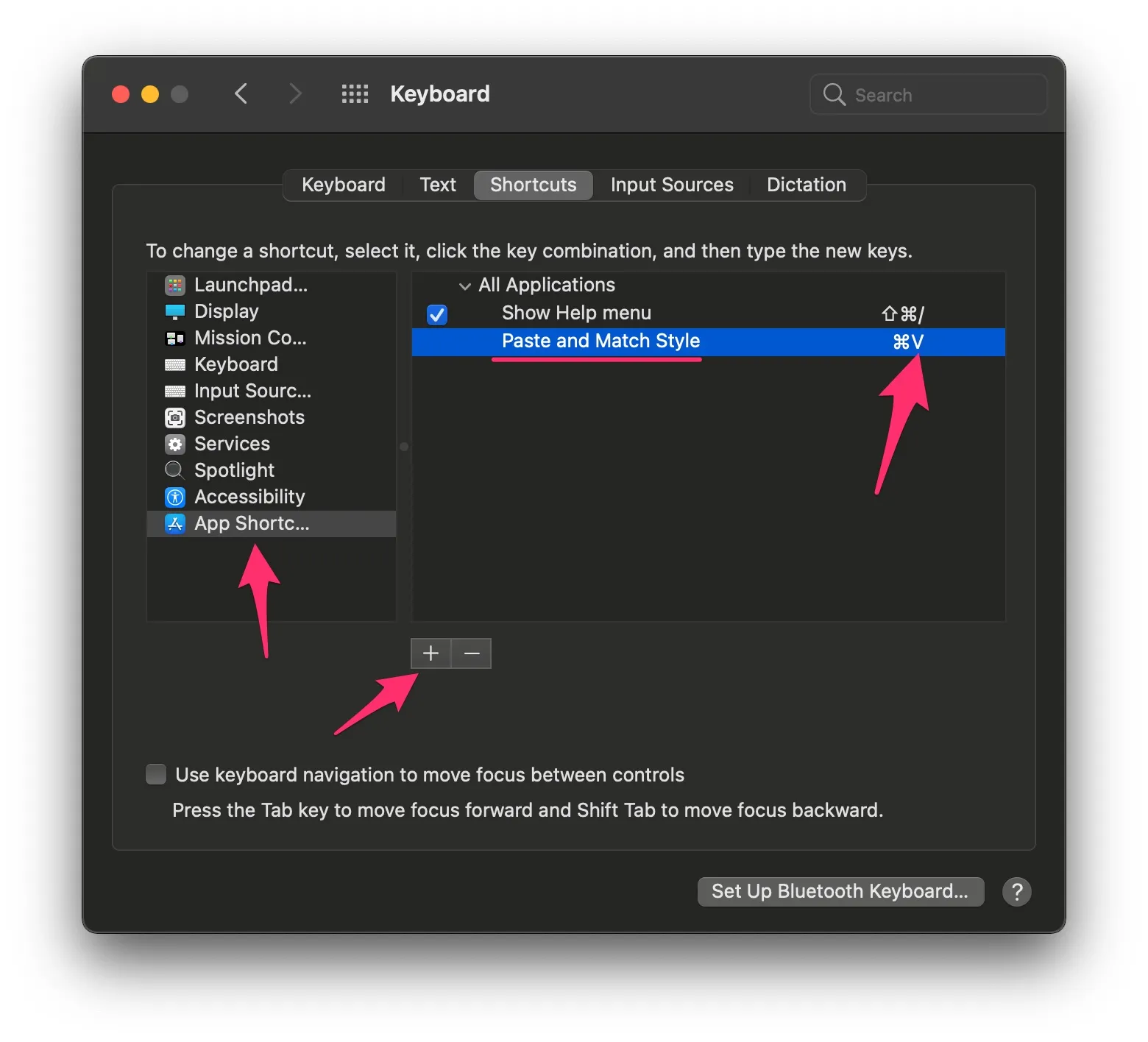The width and height of the screenshot is (1148, 1042).
Task: Select the Keyboard category label in list
Action: click(236, 364)
